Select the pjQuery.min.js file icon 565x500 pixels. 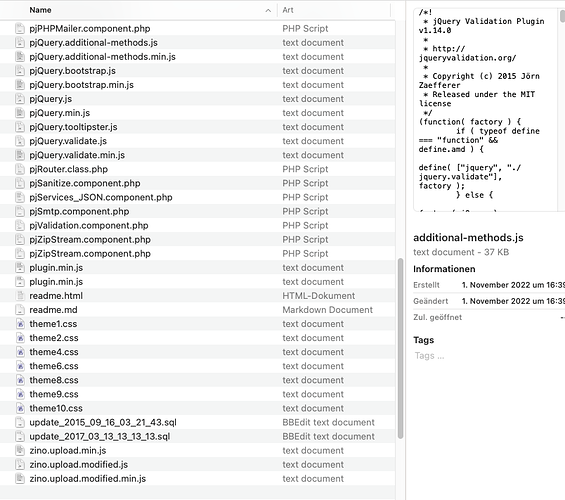point(20,113)
